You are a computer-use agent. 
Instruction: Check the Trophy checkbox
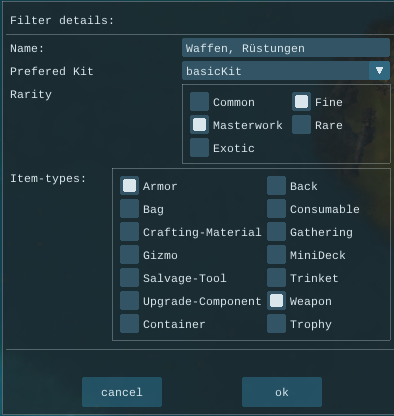click(276, 324)
